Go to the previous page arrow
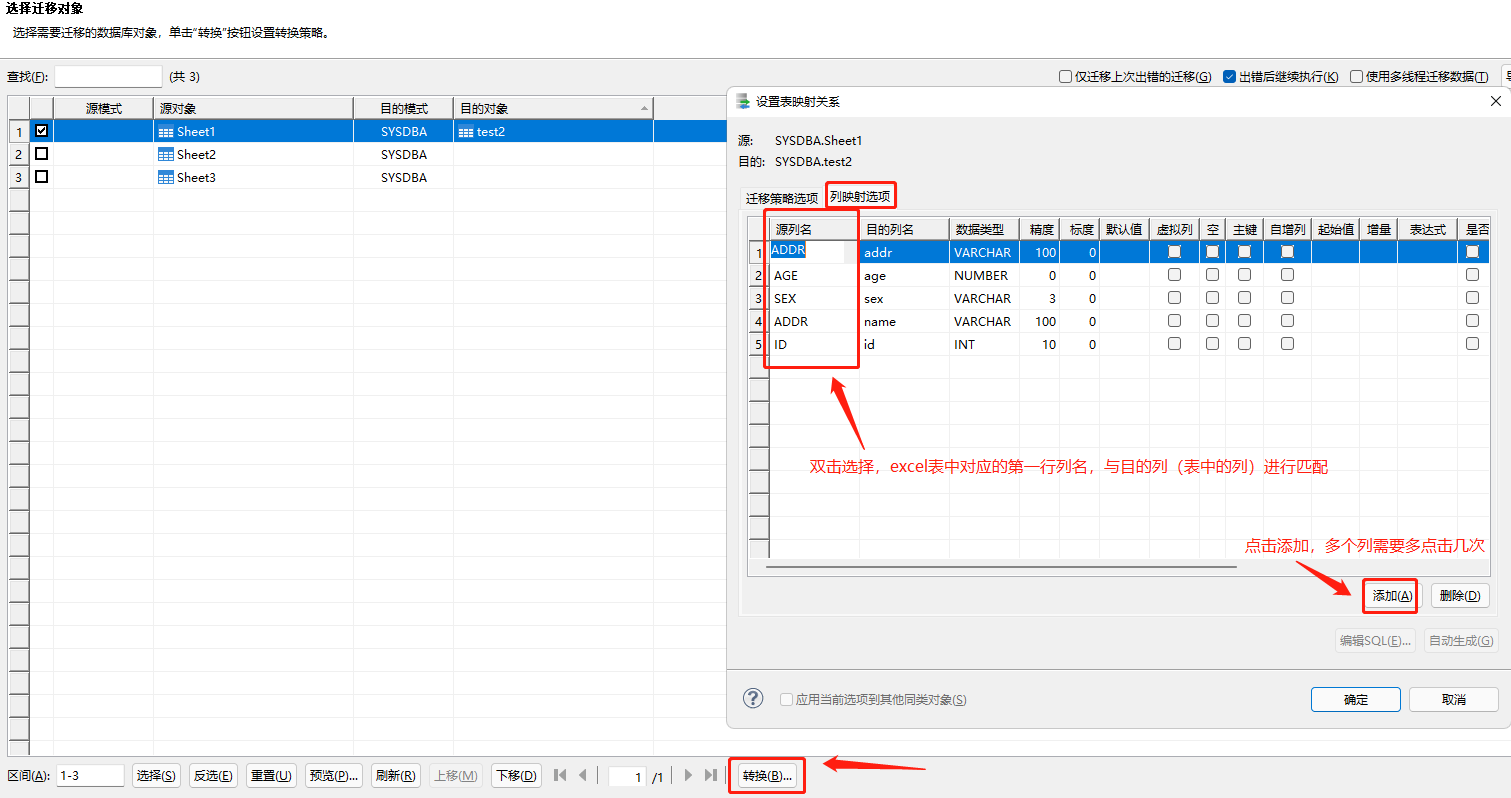Viewport: 1511px width, 798px height. 582,775
